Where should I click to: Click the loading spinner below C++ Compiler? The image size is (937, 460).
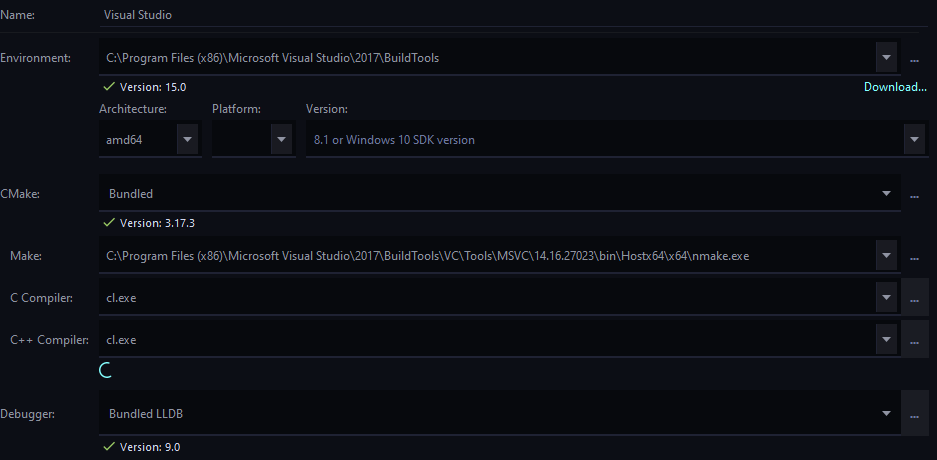(104, 371)
